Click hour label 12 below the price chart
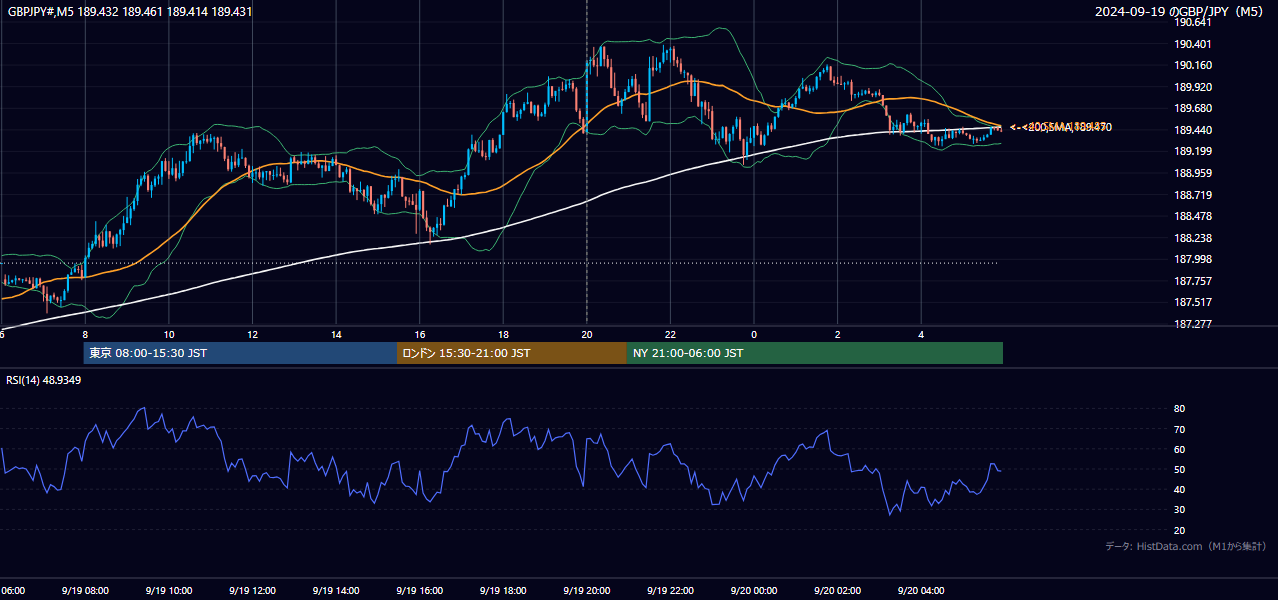This screenshot has width=1278, height=600. [253, 334]
